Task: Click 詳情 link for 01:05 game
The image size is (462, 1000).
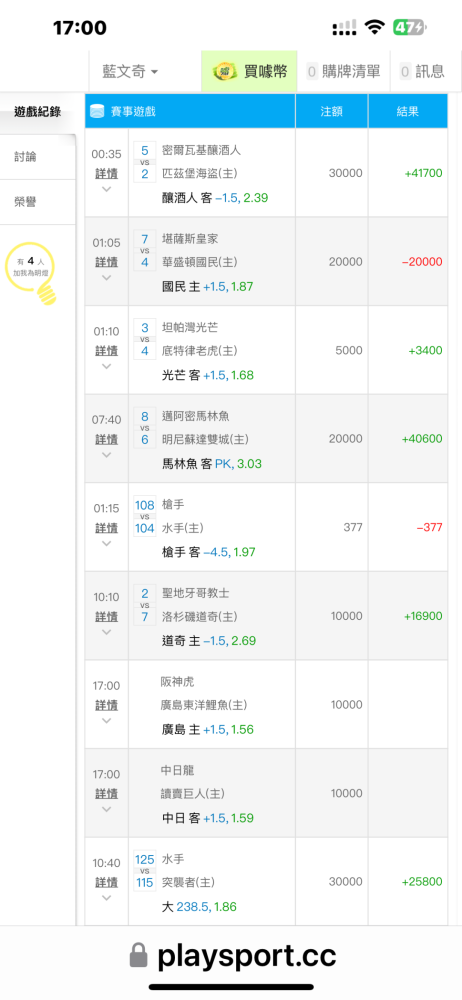Action: coord(107,261)
